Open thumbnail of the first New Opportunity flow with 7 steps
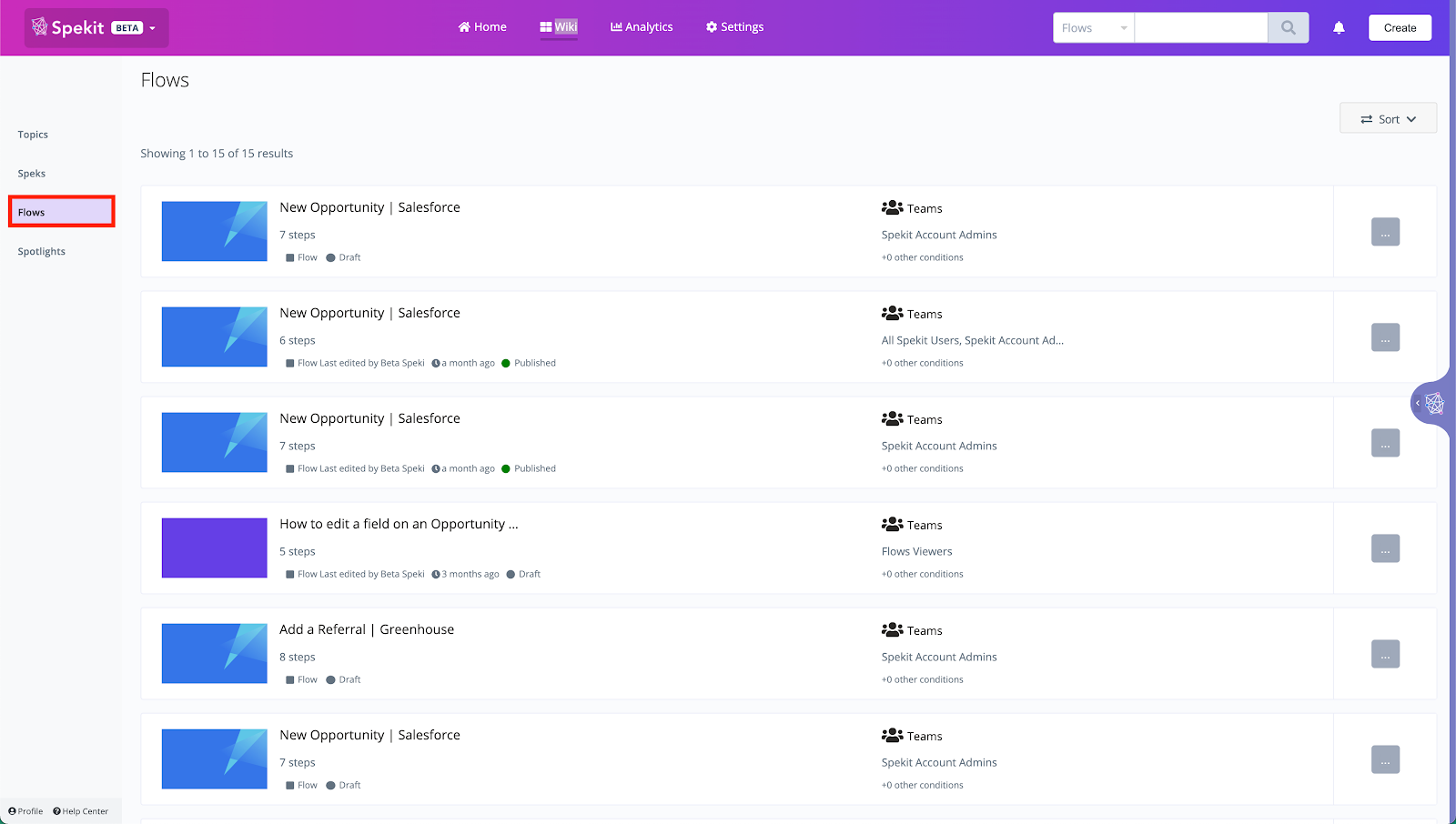 click(215, 231)
